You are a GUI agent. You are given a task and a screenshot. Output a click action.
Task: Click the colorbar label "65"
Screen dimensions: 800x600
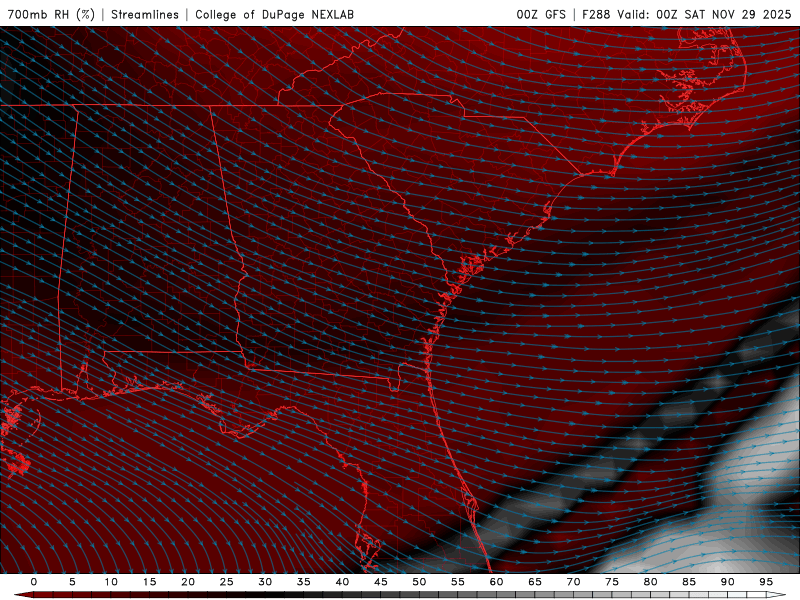(534, 582)
